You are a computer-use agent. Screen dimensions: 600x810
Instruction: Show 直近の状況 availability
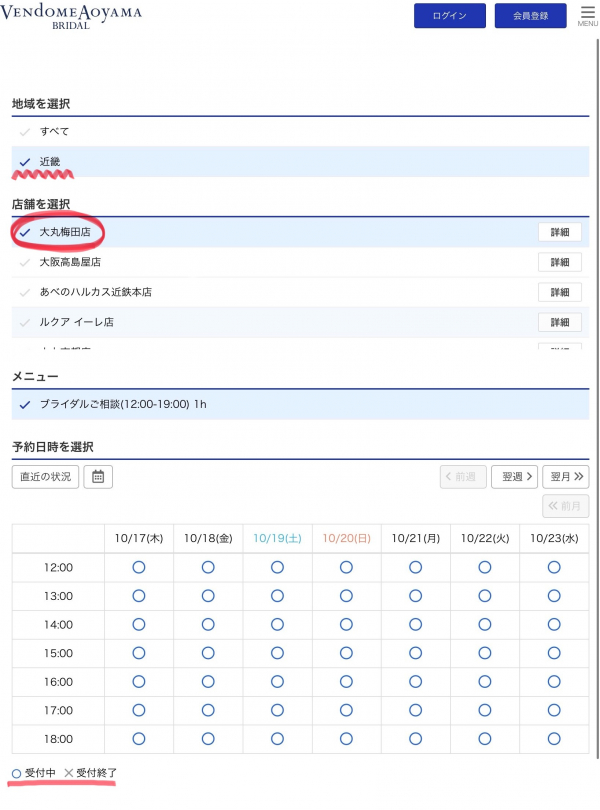pyautogui.click(x=45, y=476)
